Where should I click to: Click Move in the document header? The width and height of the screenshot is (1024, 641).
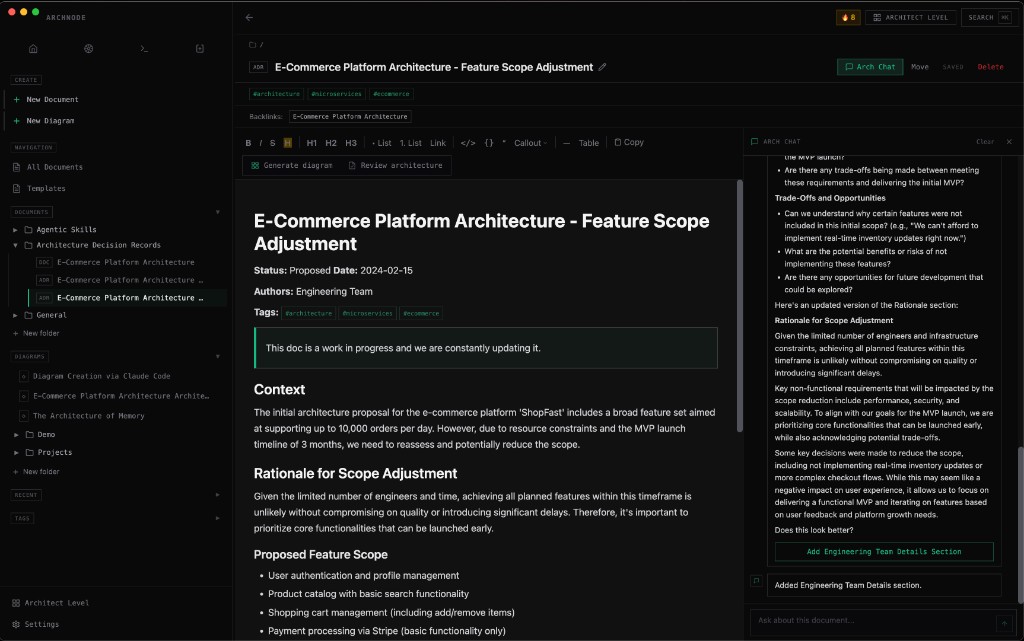tap(920, 67)
